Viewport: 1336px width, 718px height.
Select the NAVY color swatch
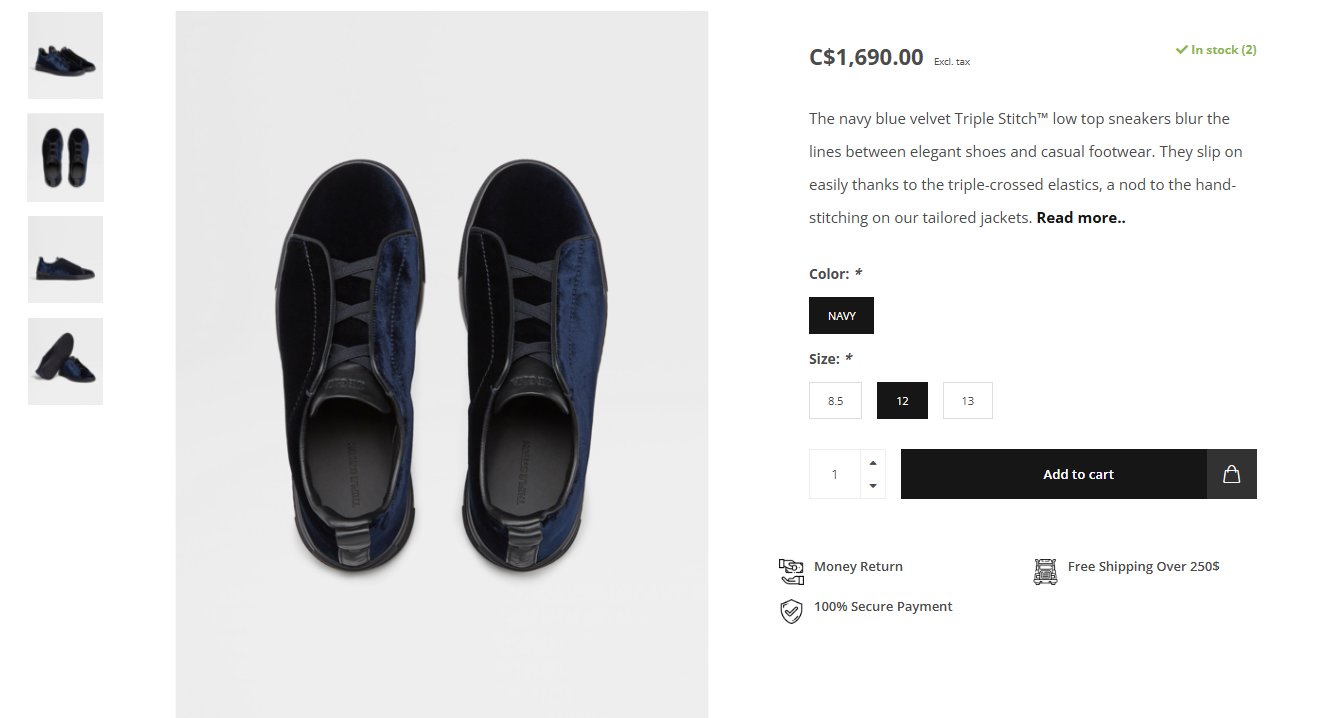coord(841,316)
